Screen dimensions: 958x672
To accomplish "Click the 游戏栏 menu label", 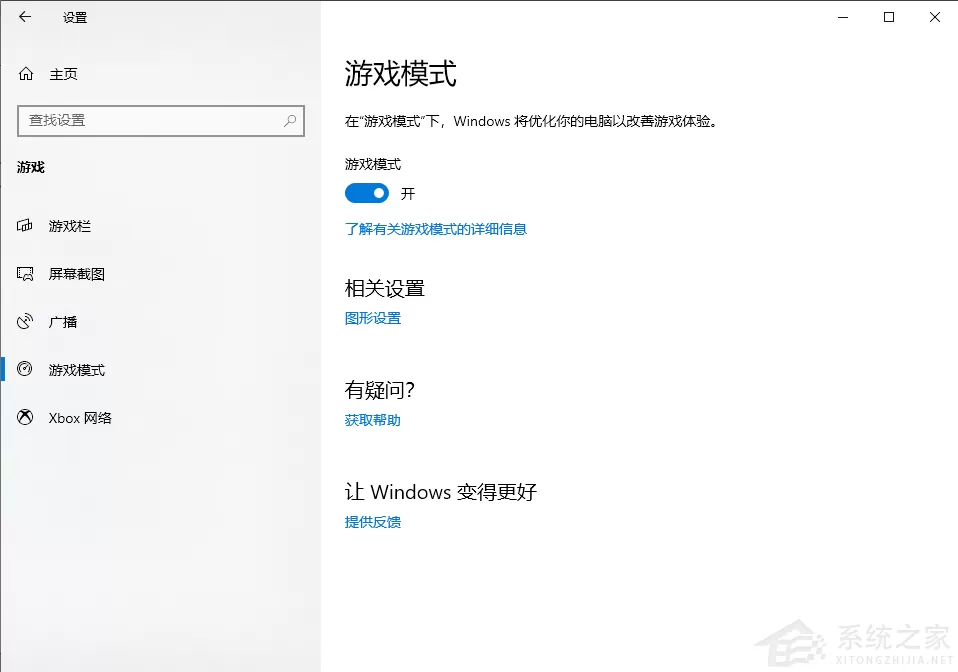I will point(70,226).
